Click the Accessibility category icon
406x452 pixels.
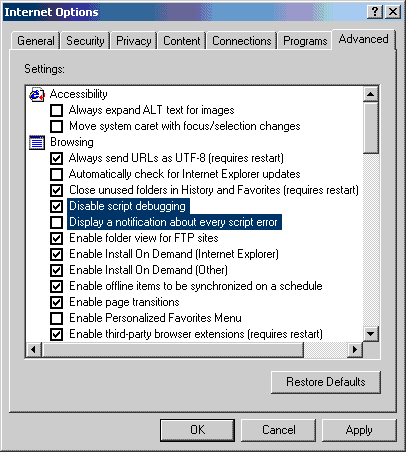37,94
